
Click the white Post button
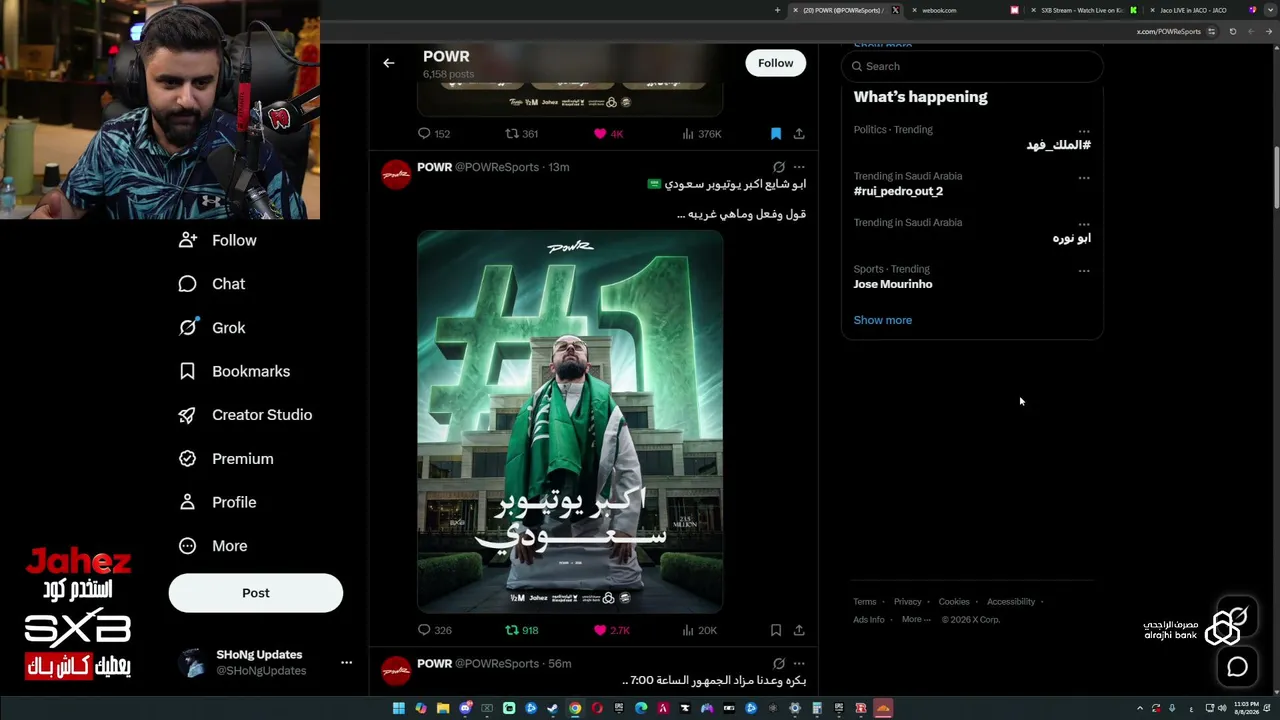[x=256, y=593]
